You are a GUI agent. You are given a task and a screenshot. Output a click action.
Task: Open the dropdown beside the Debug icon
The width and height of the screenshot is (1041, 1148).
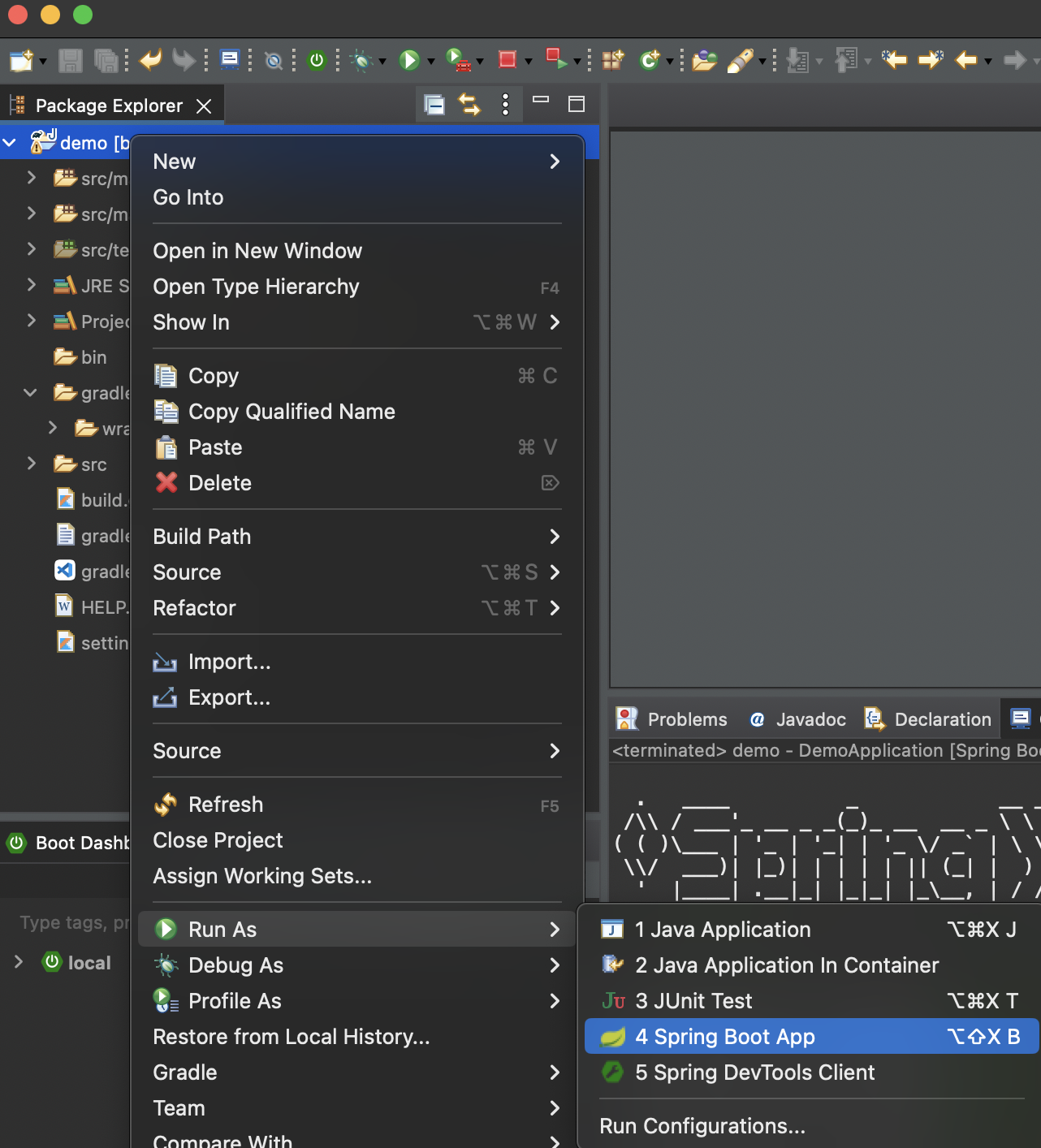click(x=382, y=62)
